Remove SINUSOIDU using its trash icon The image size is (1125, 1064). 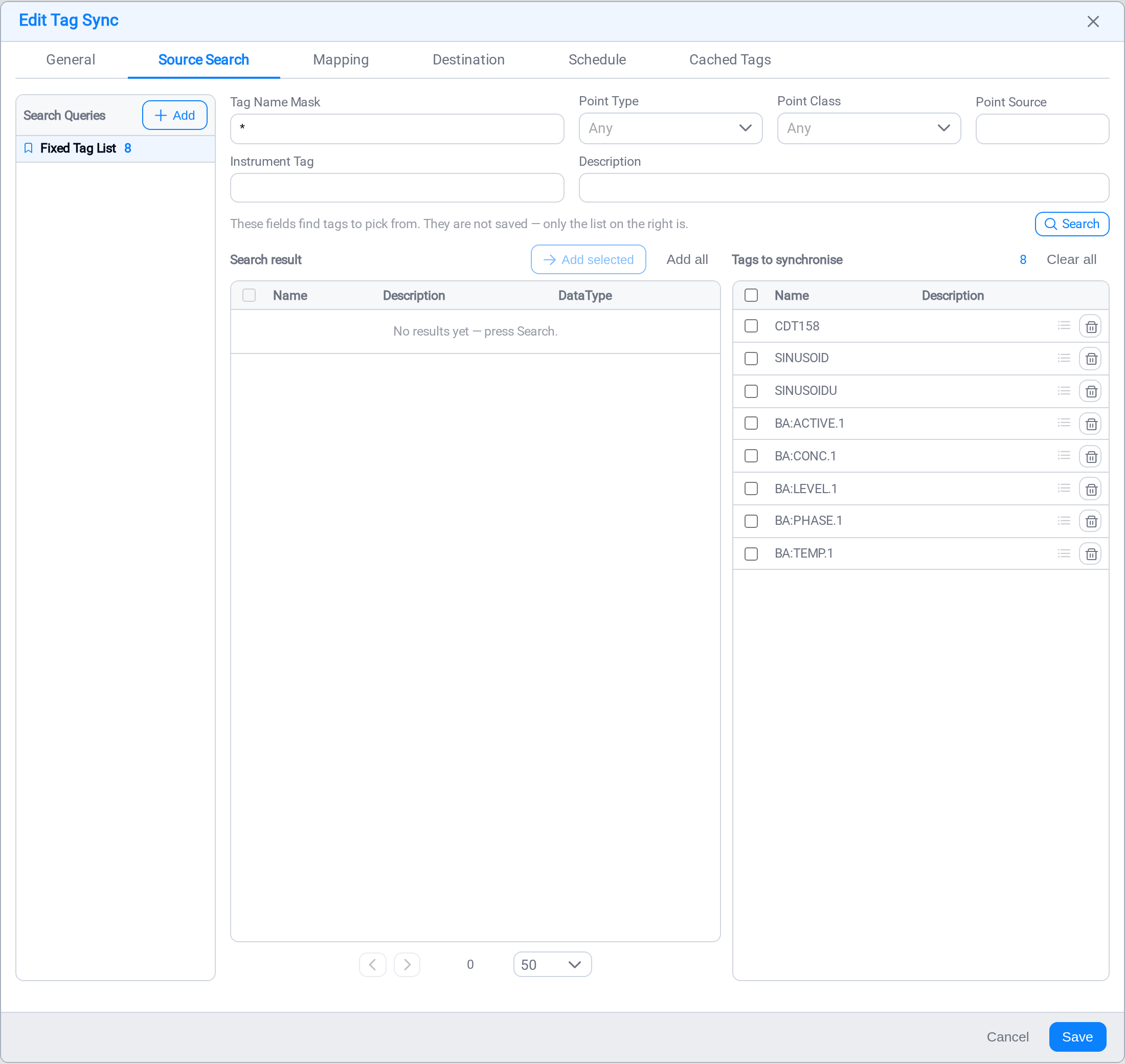[1090, 391]
